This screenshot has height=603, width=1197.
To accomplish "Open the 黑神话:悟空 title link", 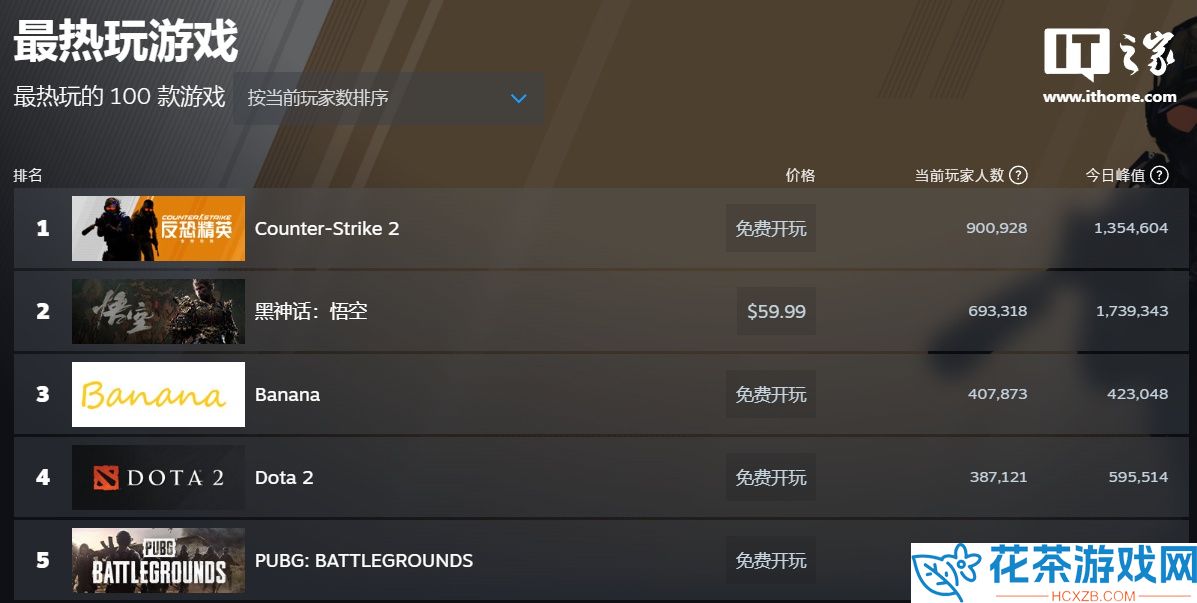I will point(311,311).
